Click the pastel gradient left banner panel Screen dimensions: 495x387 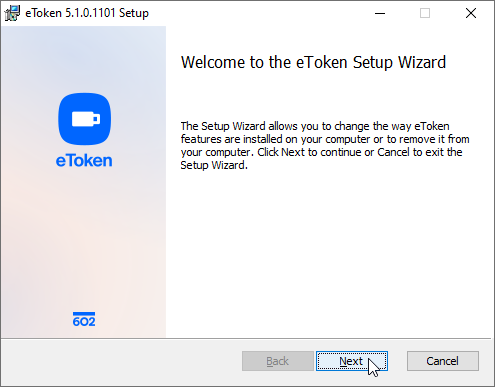click(83, 182)
